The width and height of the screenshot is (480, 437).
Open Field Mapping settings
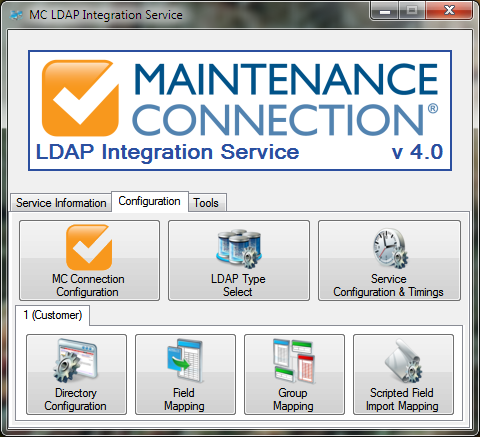pyautogui.click(x=185, y=374)
